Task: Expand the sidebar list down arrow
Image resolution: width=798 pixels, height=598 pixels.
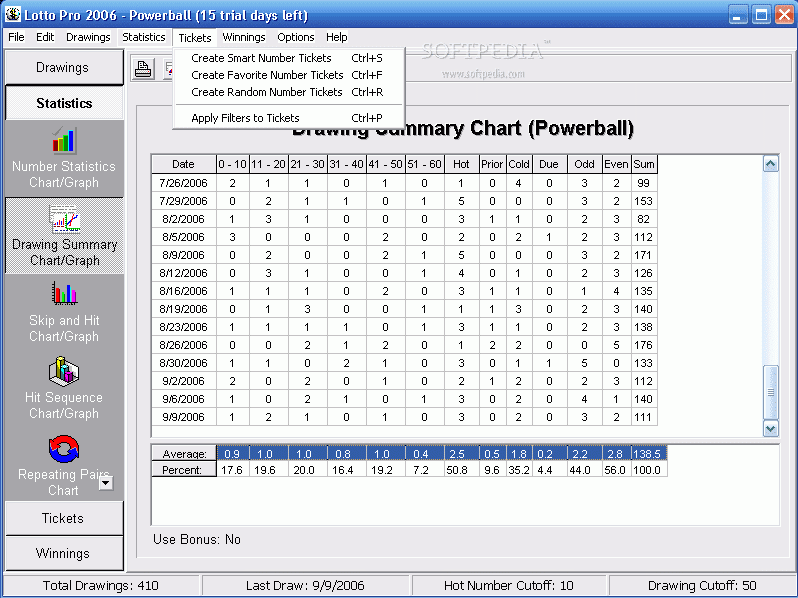Action: click(x=106, y=482)
